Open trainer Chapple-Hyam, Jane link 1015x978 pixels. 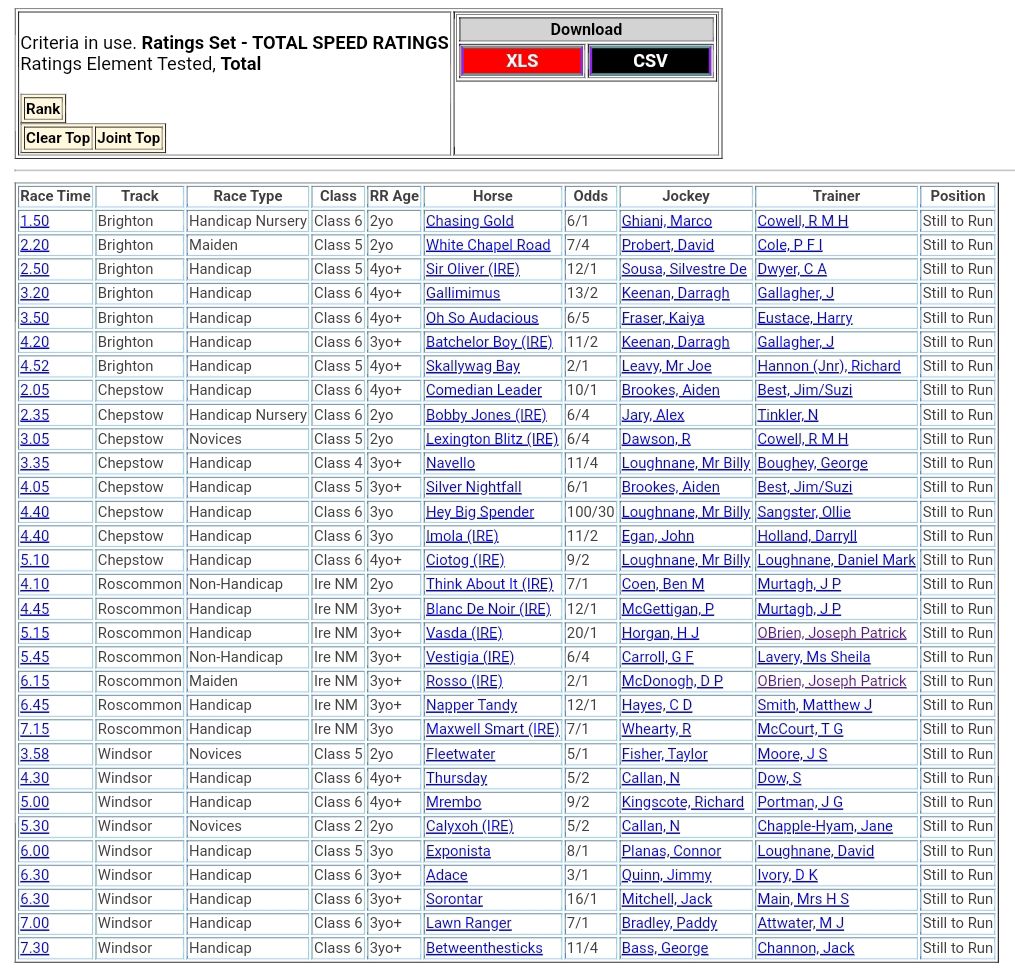(x=824, y=826)
